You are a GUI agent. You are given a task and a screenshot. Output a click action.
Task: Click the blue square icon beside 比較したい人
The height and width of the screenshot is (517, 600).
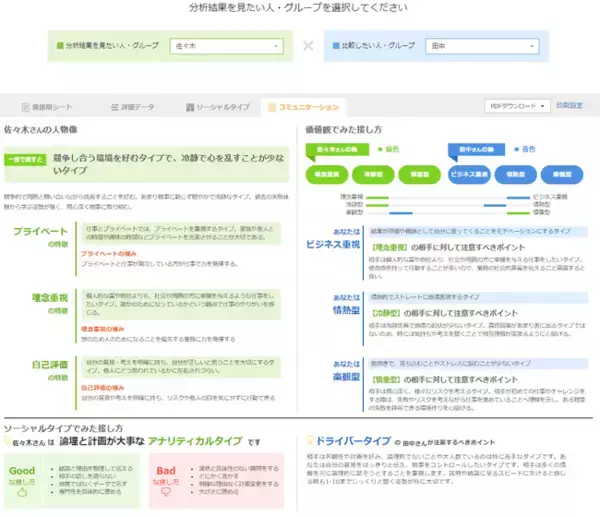point(336,46)
